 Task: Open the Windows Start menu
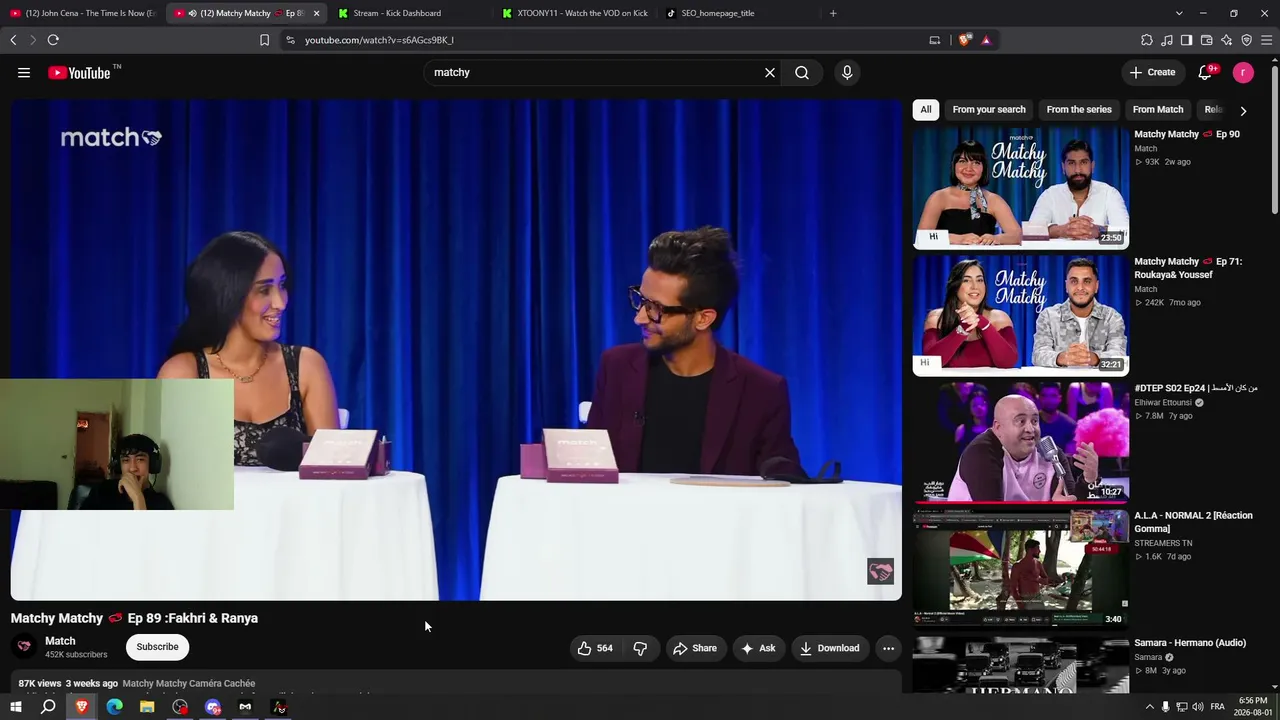pos(16,707)
